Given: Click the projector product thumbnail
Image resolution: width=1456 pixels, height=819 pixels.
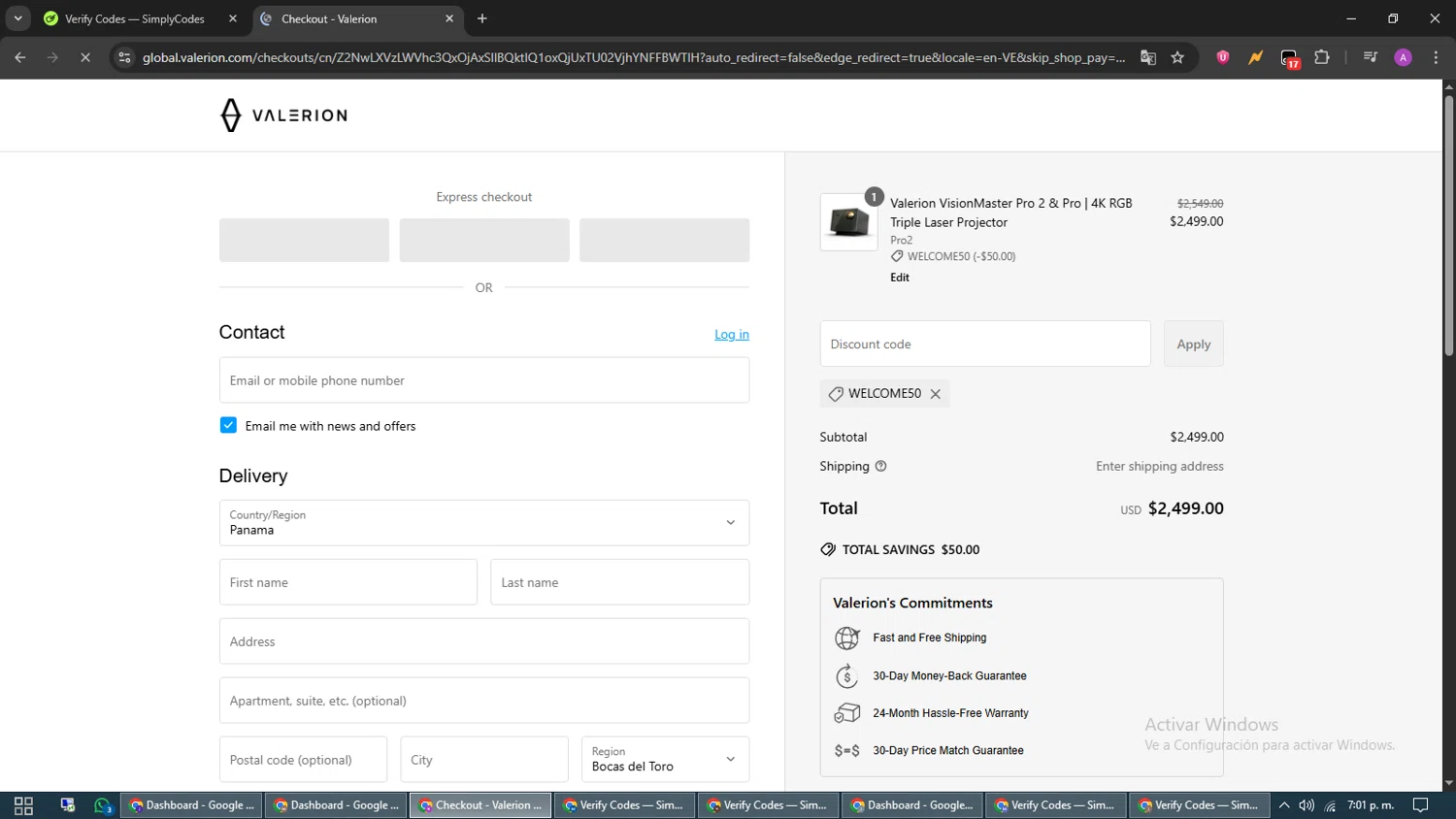Looking at the screenshot, I should [x=848, y=222].
